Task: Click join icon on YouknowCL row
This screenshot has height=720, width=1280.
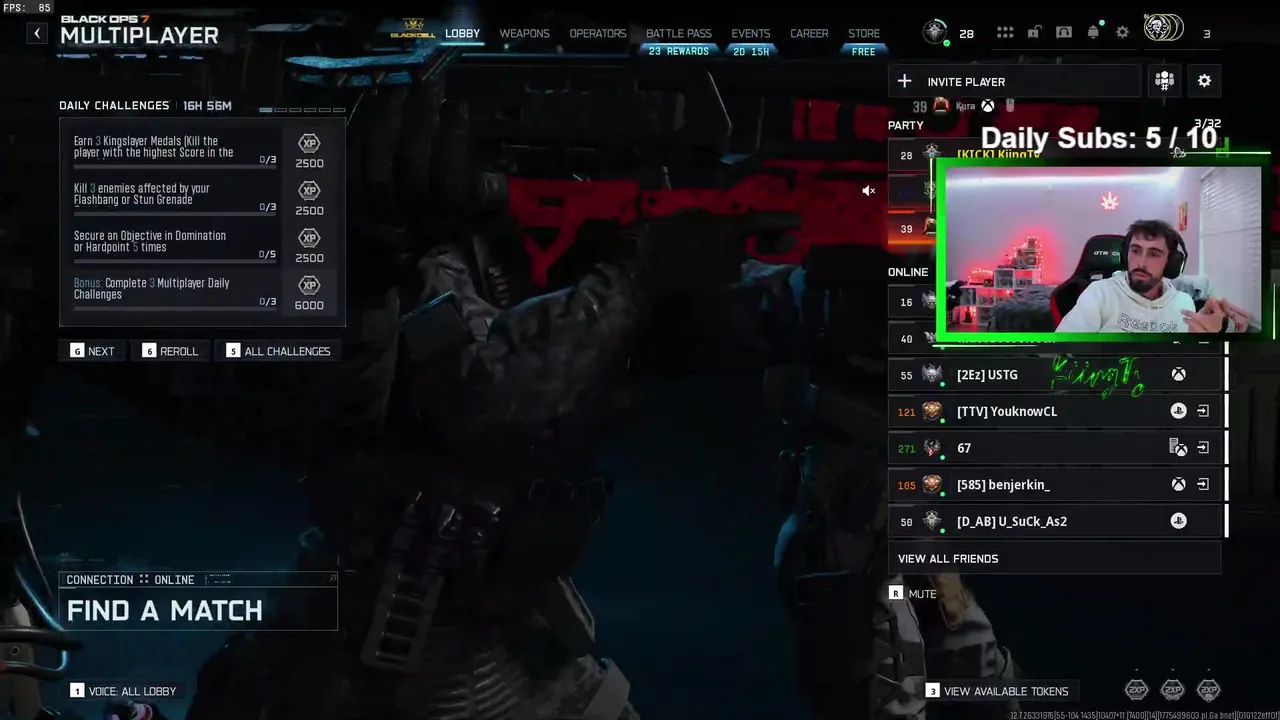Action: tap(1203, 411)
